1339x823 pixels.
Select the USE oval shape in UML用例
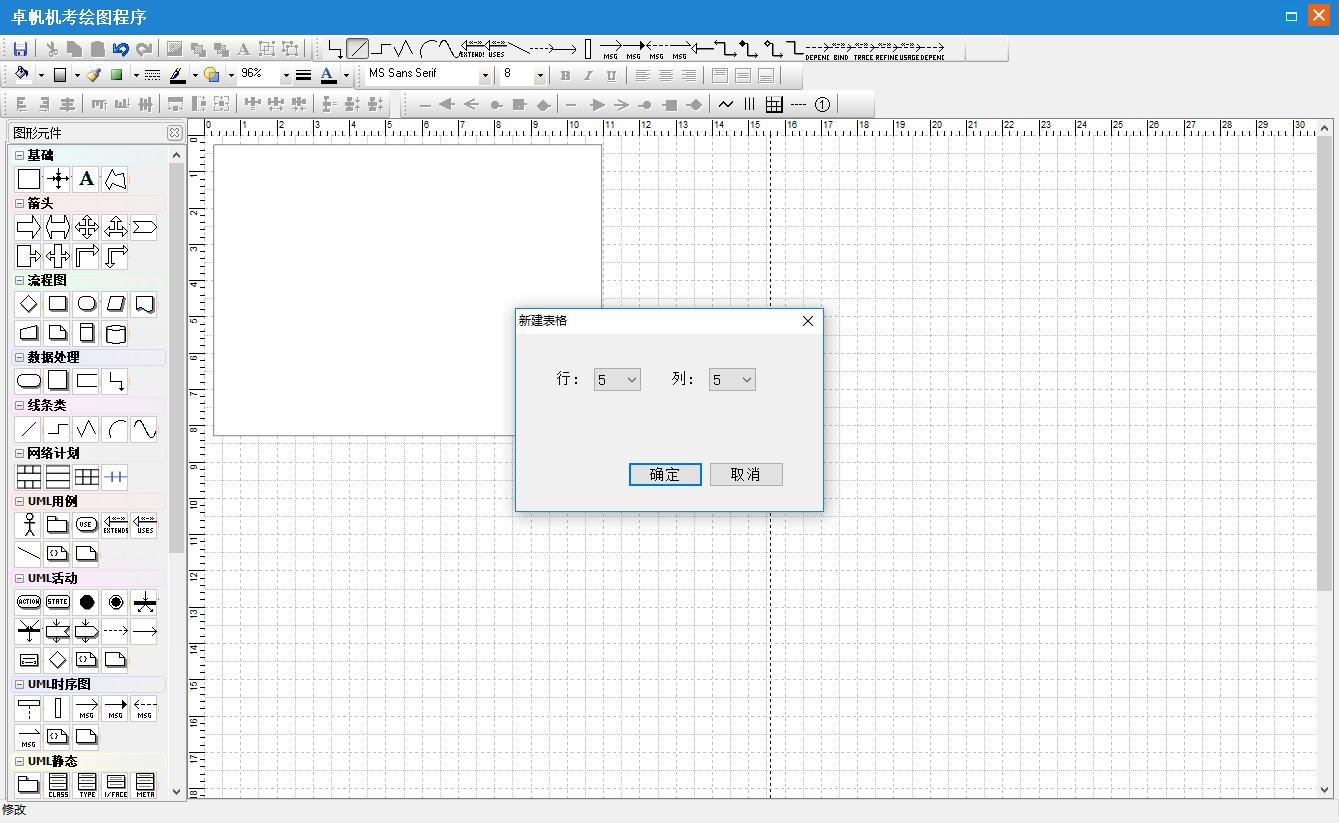87,525
